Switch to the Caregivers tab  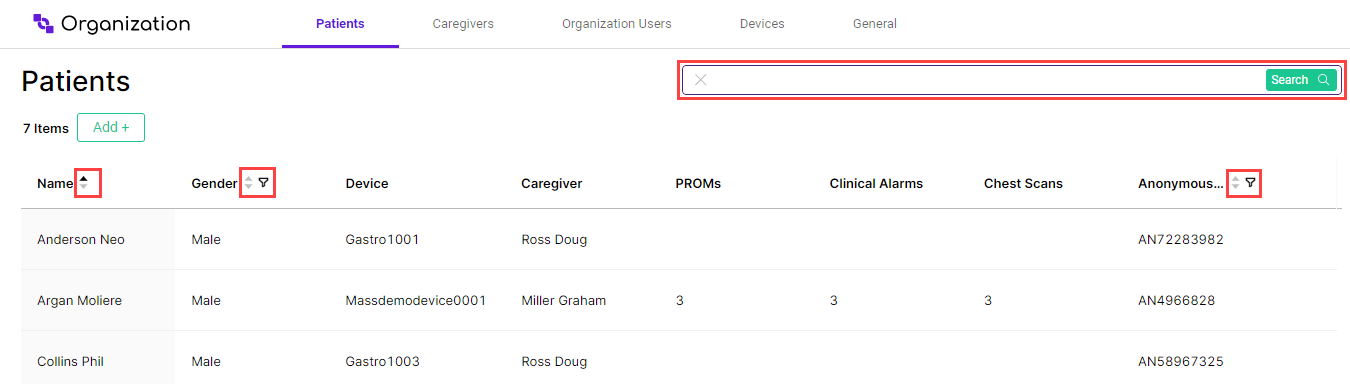click(x=463, y=23)
